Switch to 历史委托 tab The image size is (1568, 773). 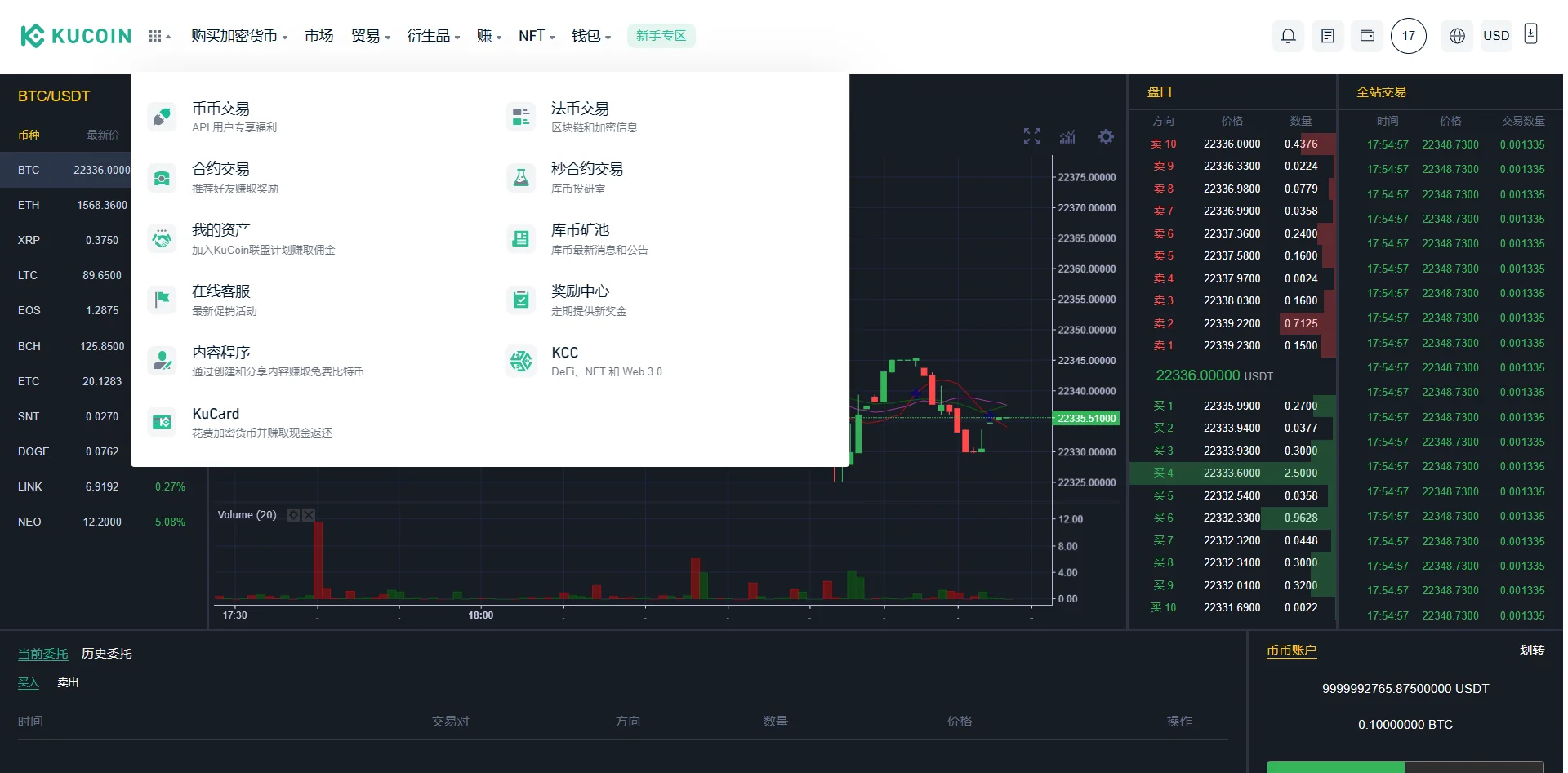point(106,653)
